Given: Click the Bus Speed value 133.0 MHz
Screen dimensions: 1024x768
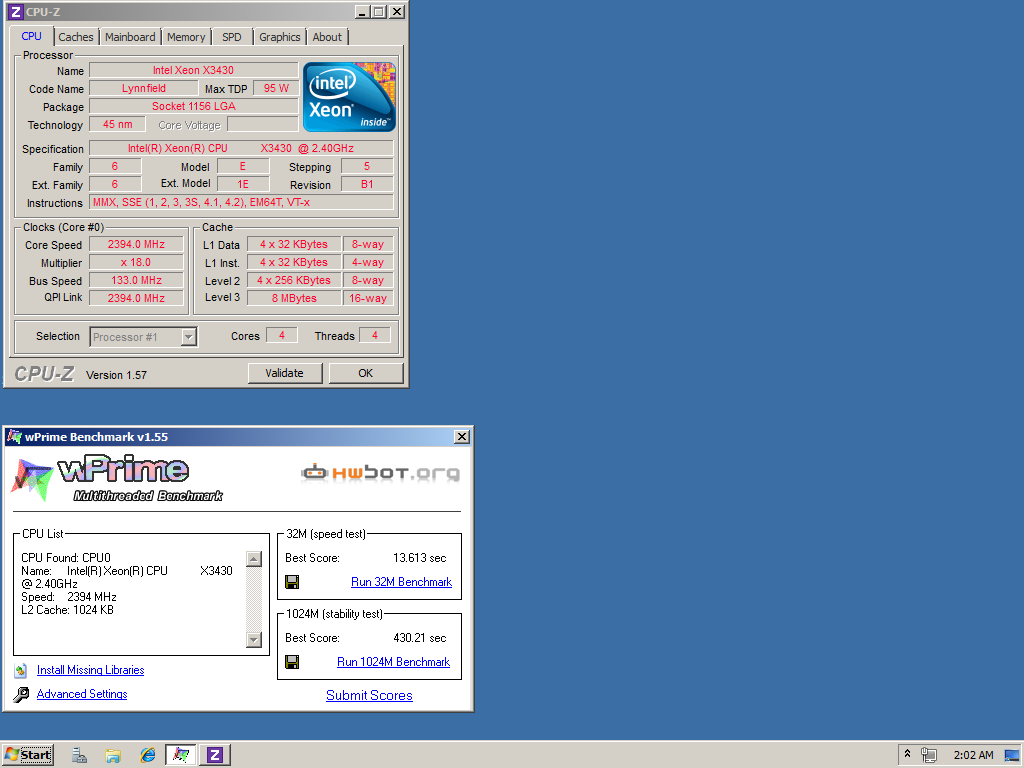Looking at the screenshot, I should (136, 280).
